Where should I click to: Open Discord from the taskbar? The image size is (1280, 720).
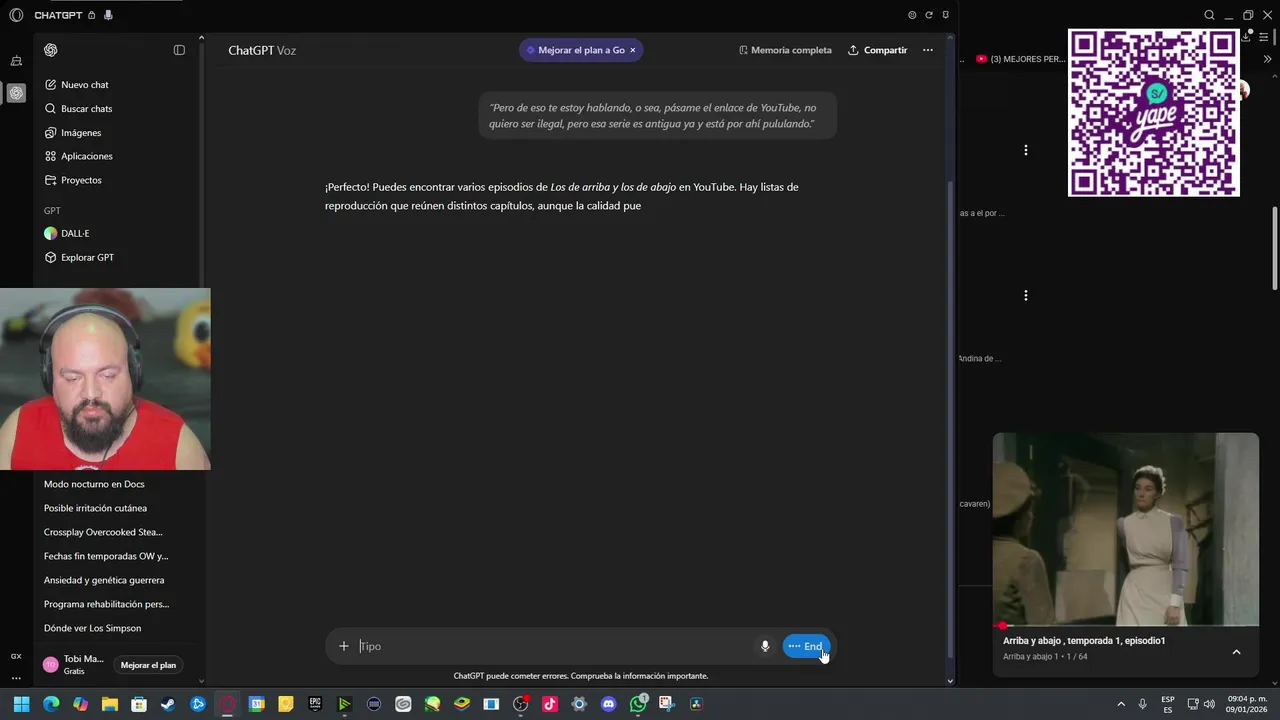coord(608,704)
